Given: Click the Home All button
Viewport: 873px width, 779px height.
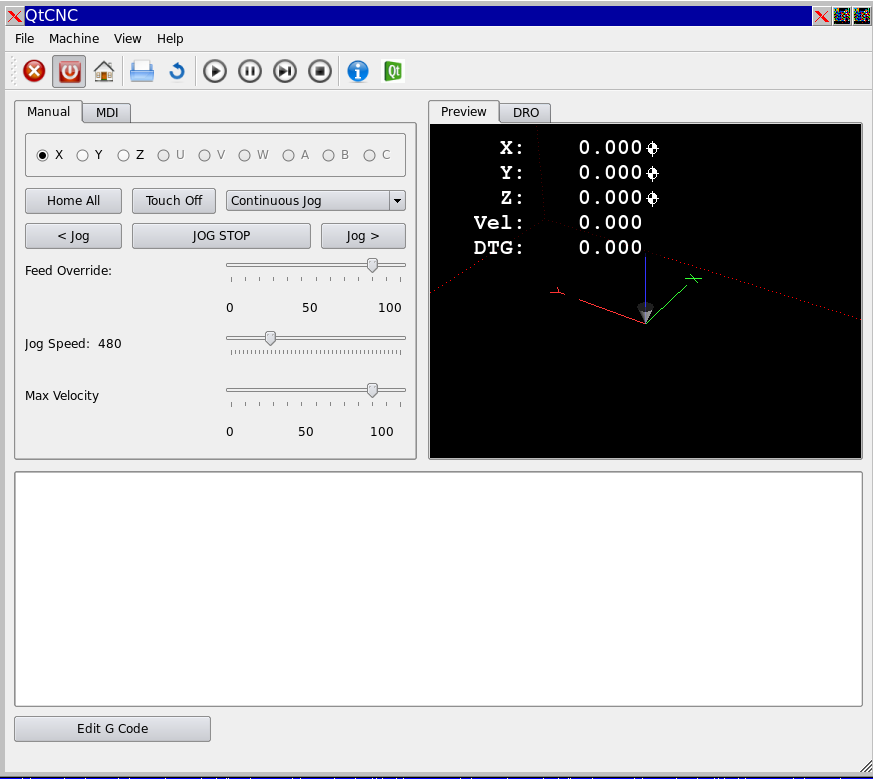Looking at the screenshot, I should (73, 200).
